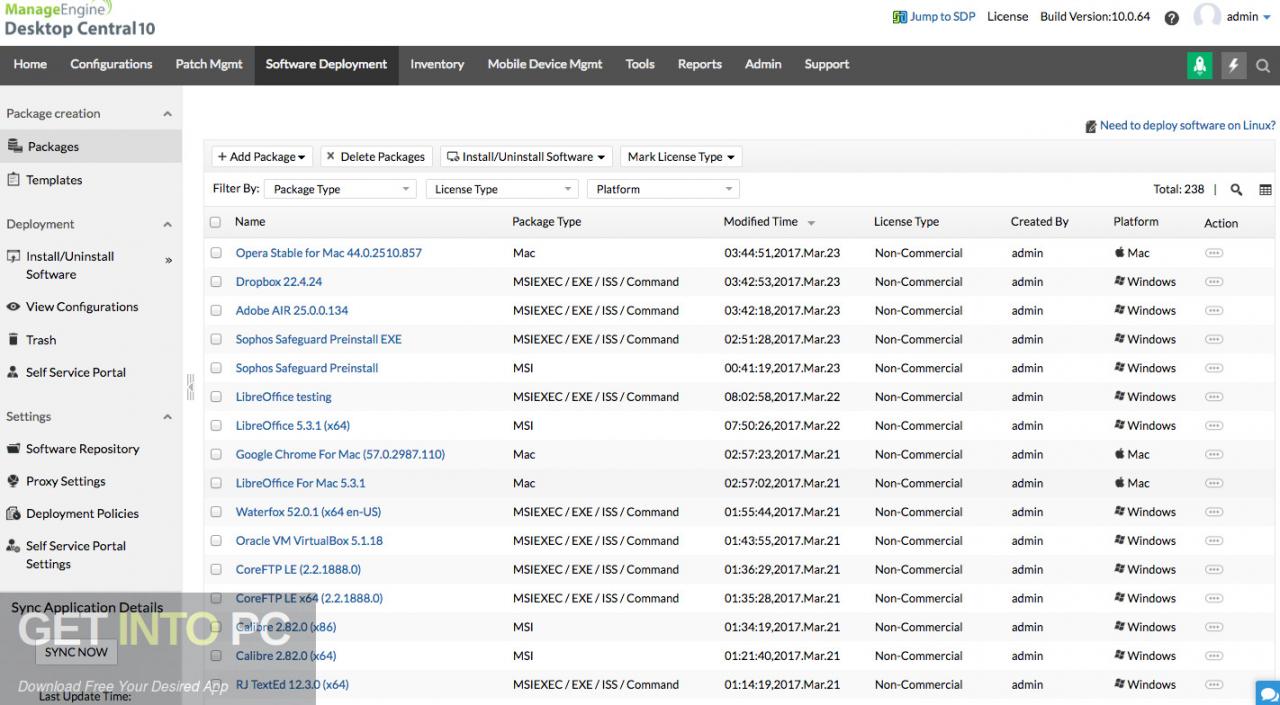Click the SYNC NOW button
The image size is (1280, 705).
pos(77,652)
